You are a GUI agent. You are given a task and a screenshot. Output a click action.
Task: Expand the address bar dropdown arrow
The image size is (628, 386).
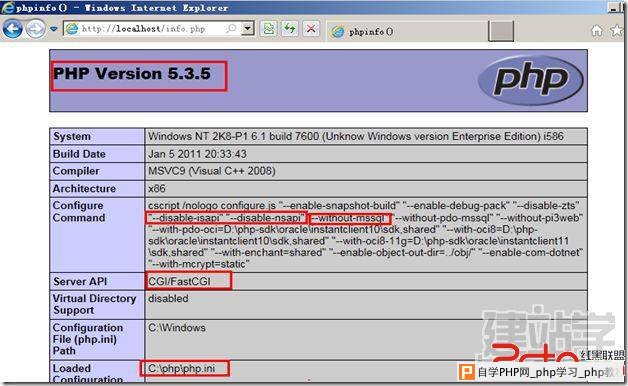click(248, 28)
